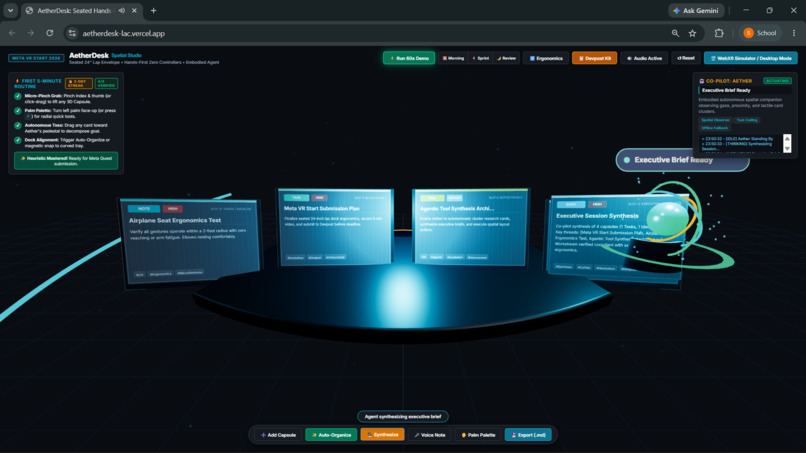
Task: Open a new browser tab
Action: click(153, 10)
